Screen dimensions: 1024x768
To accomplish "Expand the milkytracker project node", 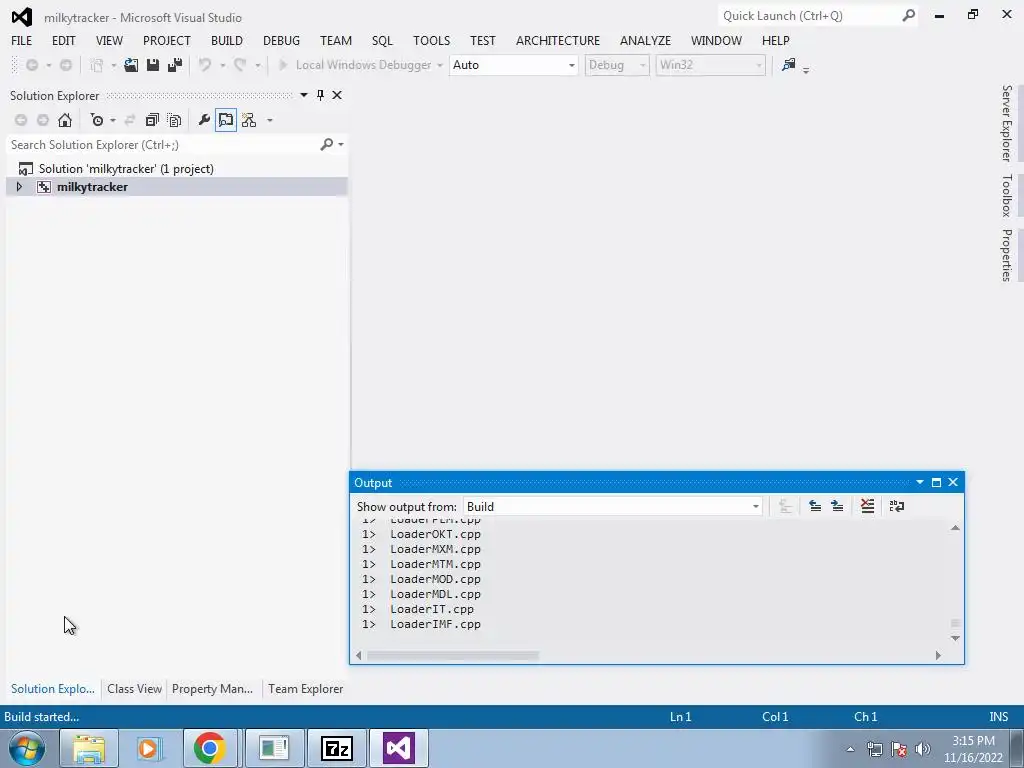I will point(19,187).
